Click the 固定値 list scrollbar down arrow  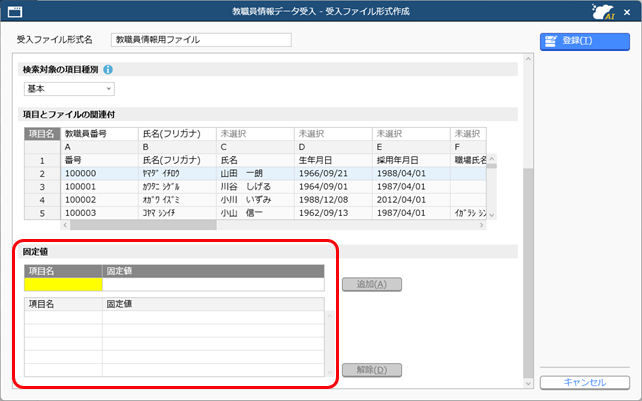click(330, 372)
